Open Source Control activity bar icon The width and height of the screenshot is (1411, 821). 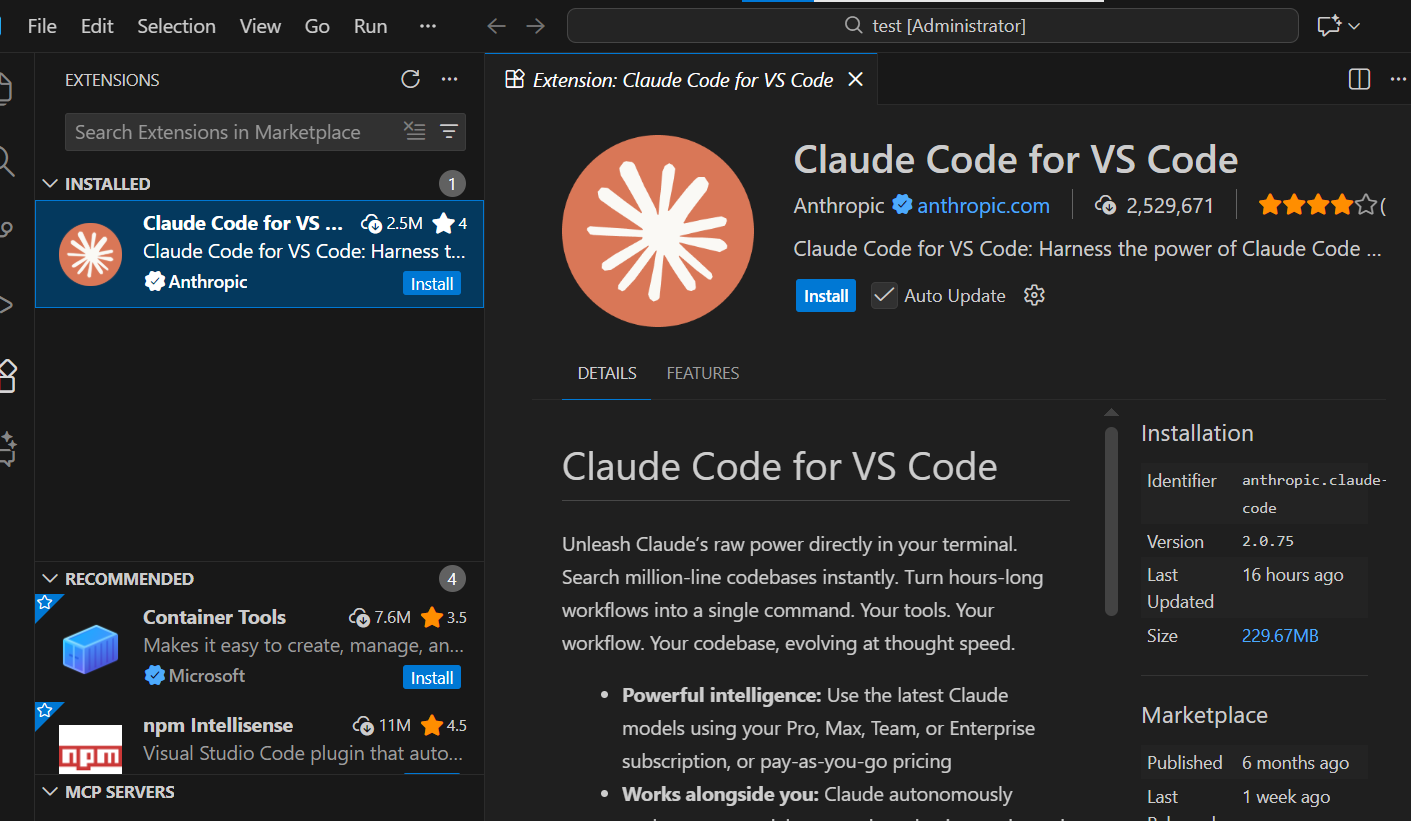tap(6, 231)
